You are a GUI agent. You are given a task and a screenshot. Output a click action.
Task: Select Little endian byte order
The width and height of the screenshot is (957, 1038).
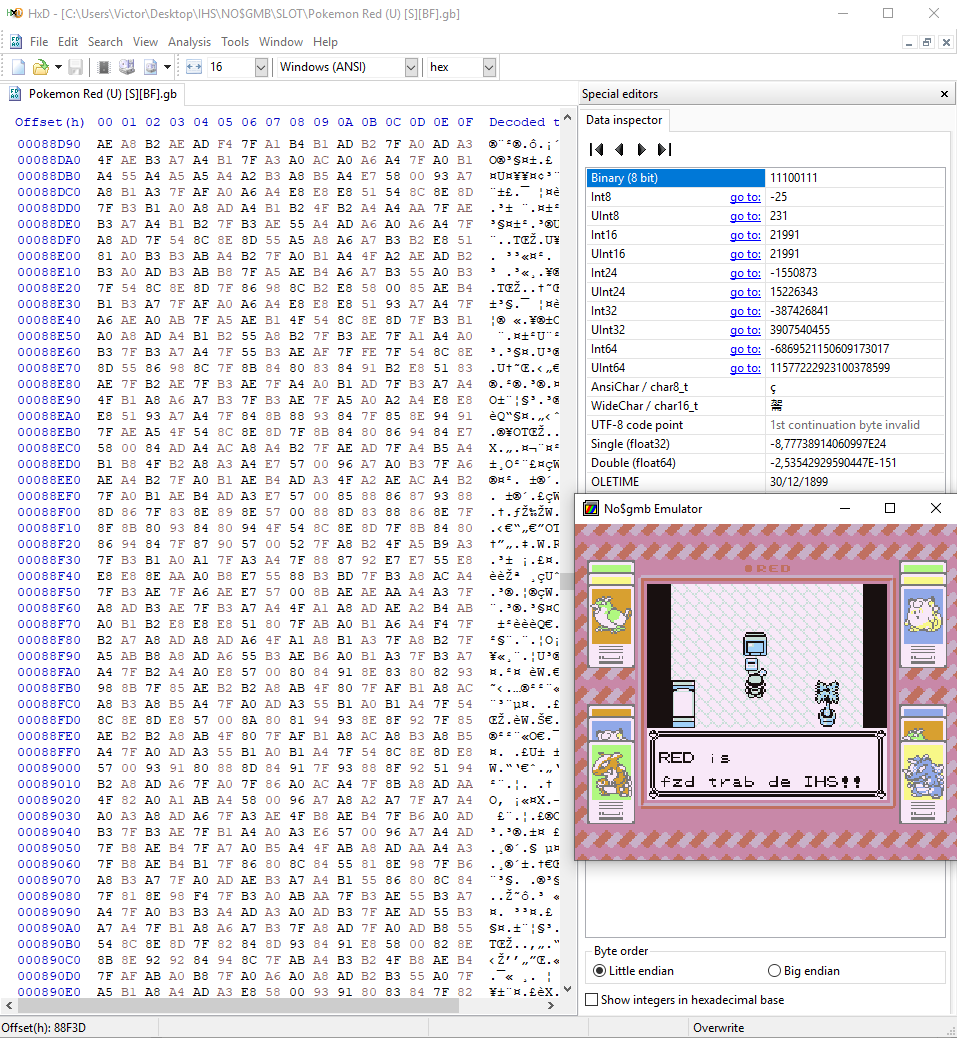tap(633, 970)
